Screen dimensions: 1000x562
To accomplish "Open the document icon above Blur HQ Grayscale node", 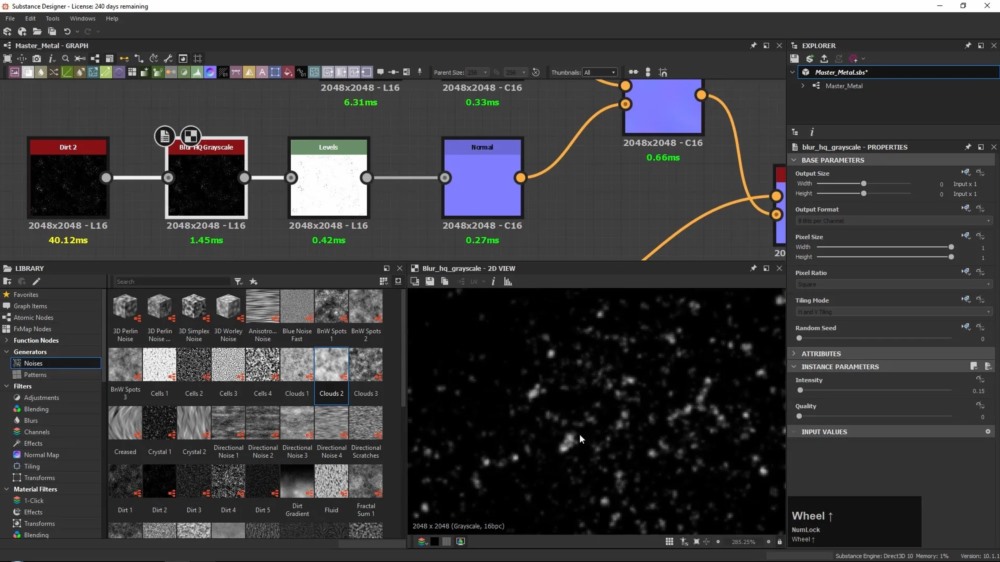I will 165,135.
